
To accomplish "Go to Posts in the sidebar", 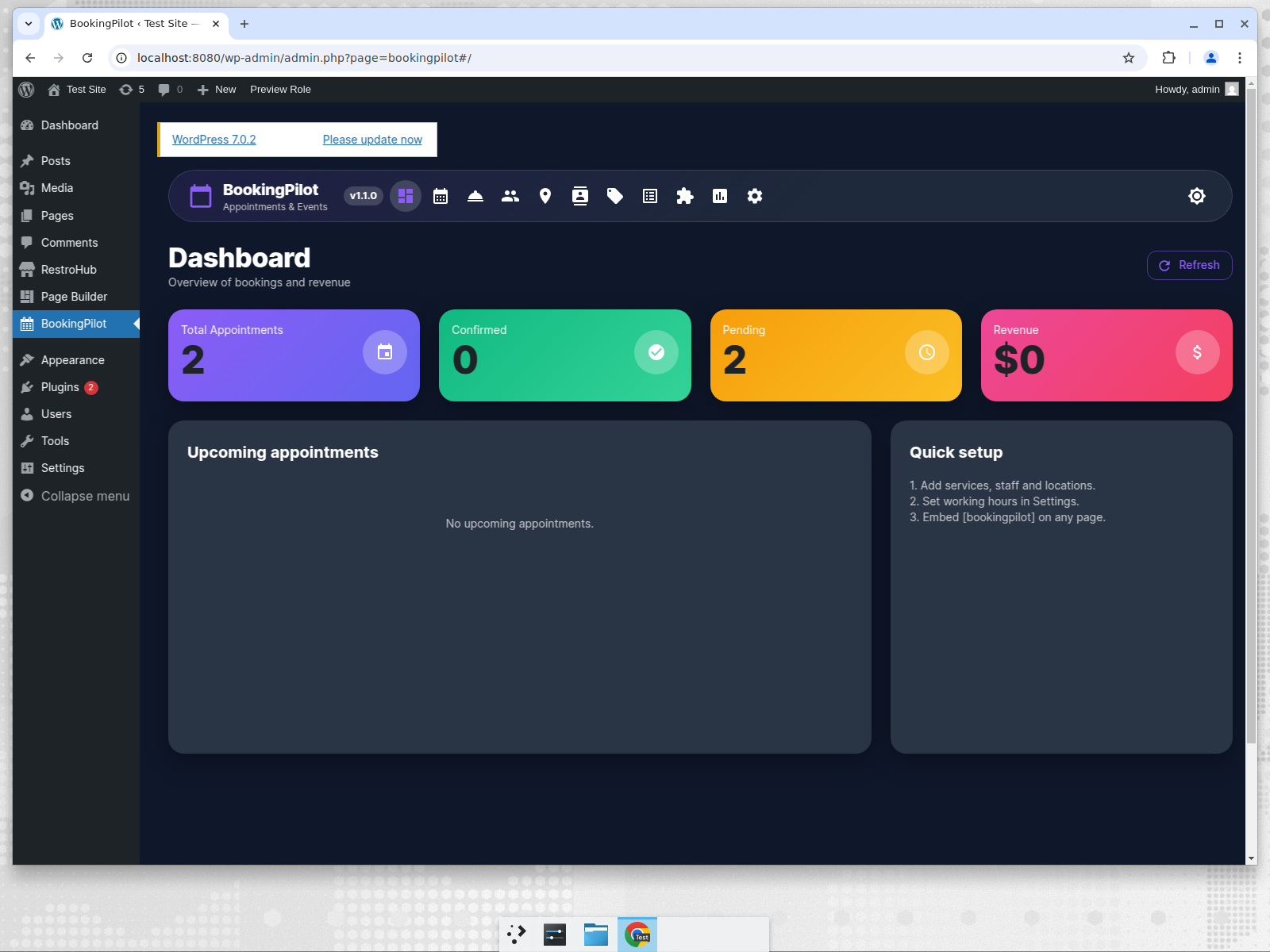I will [x=76, y=161].
